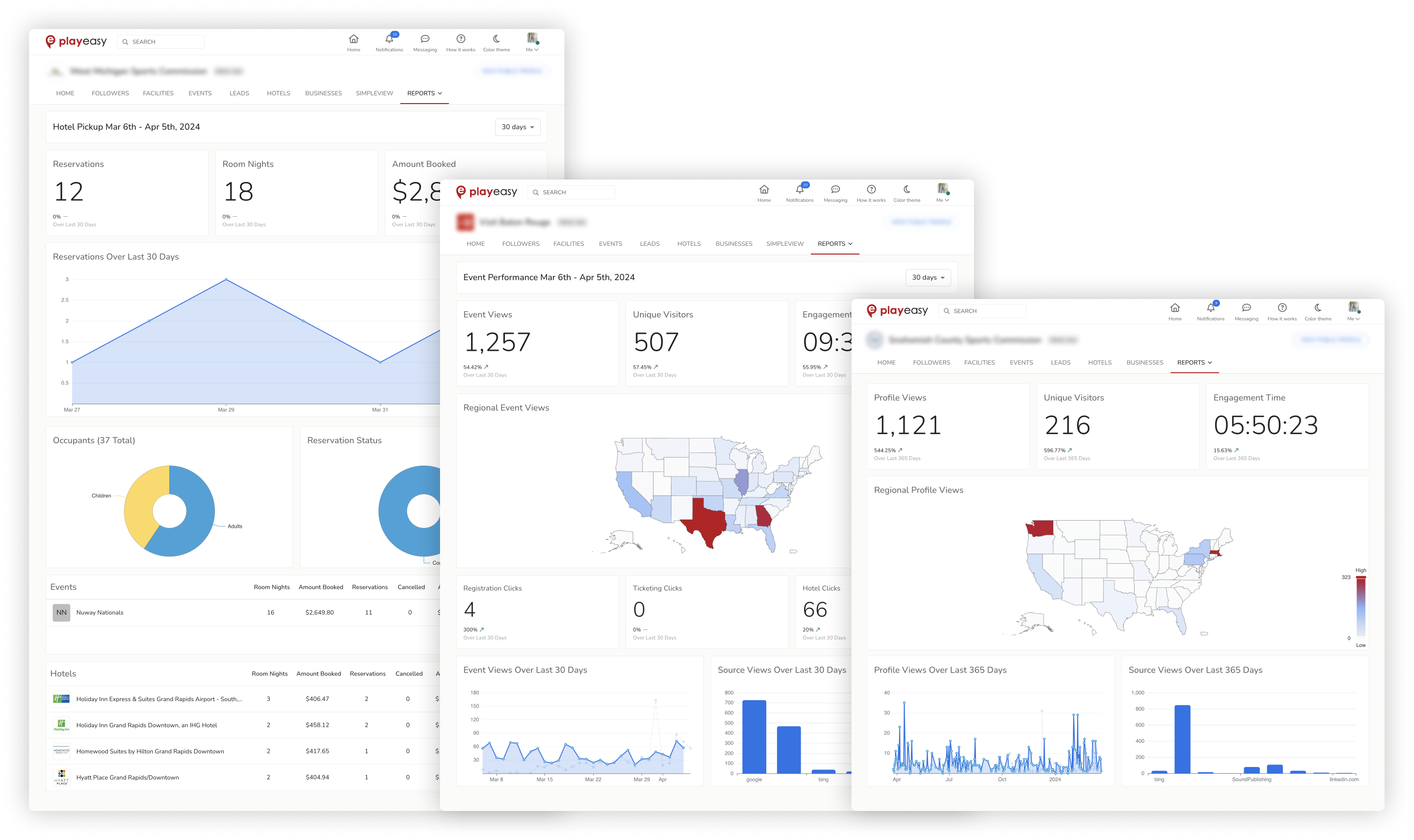The image size is (1414, 840).
Task: Open Notifications bell in Event Performance window
Action: [x=800, y=190]
